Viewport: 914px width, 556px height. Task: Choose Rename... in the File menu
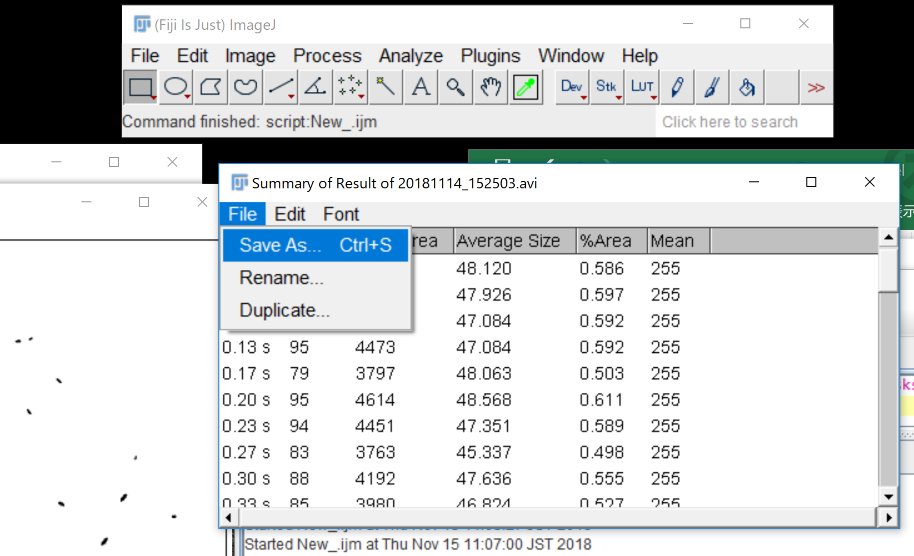[315, 278]
